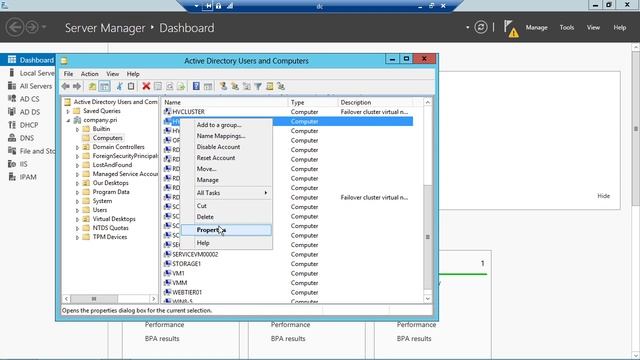Screen dimensions: 640x360
Task: Select the Users container in tree
Action: tap(100, 210)
